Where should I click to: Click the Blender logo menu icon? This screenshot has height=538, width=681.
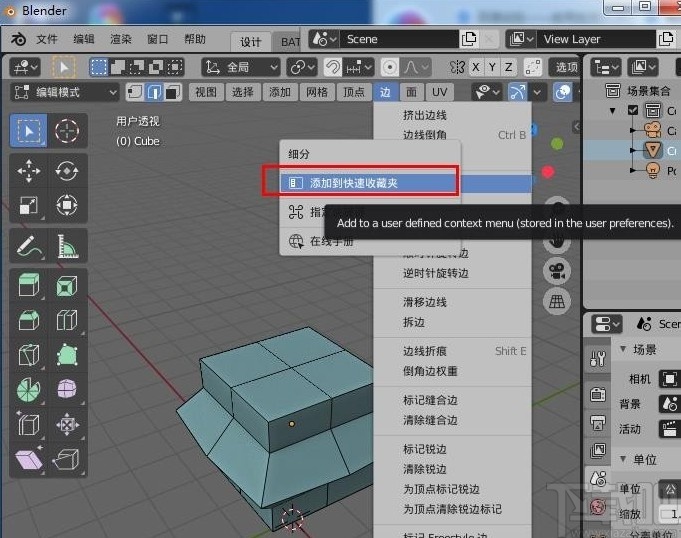pyautogui.click(x=18, y=40)
